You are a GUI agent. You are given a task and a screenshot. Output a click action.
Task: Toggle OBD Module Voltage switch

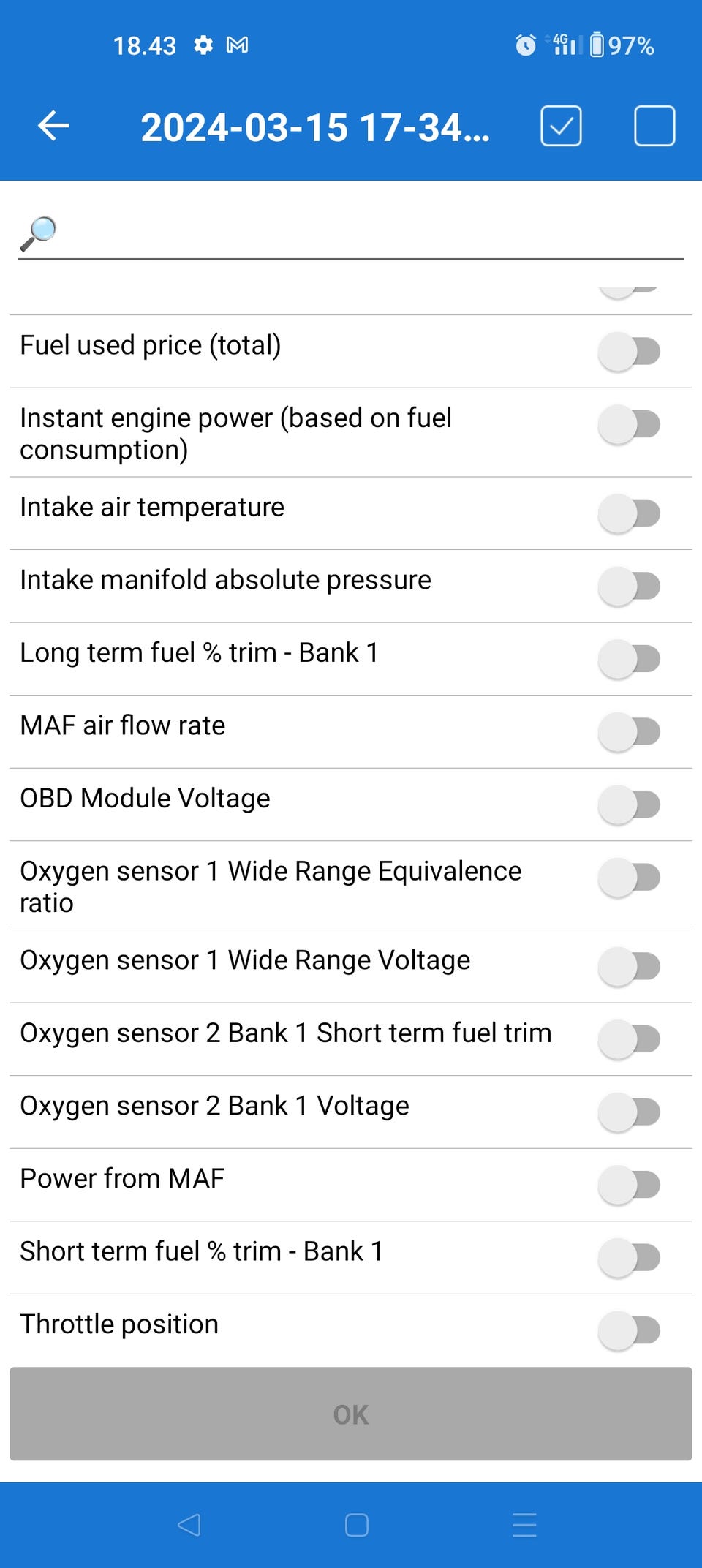(629, 804)
